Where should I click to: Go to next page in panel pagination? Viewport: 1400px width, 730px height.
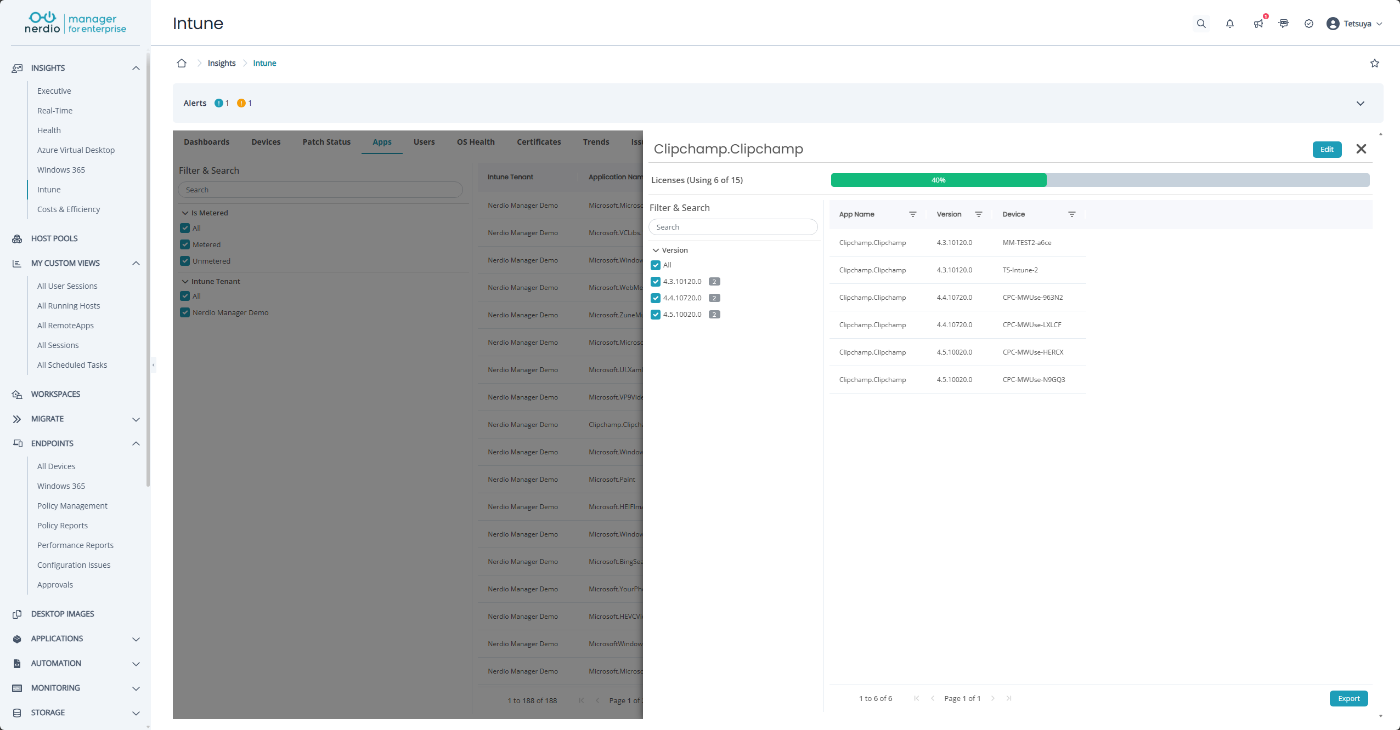click(993, 698)
